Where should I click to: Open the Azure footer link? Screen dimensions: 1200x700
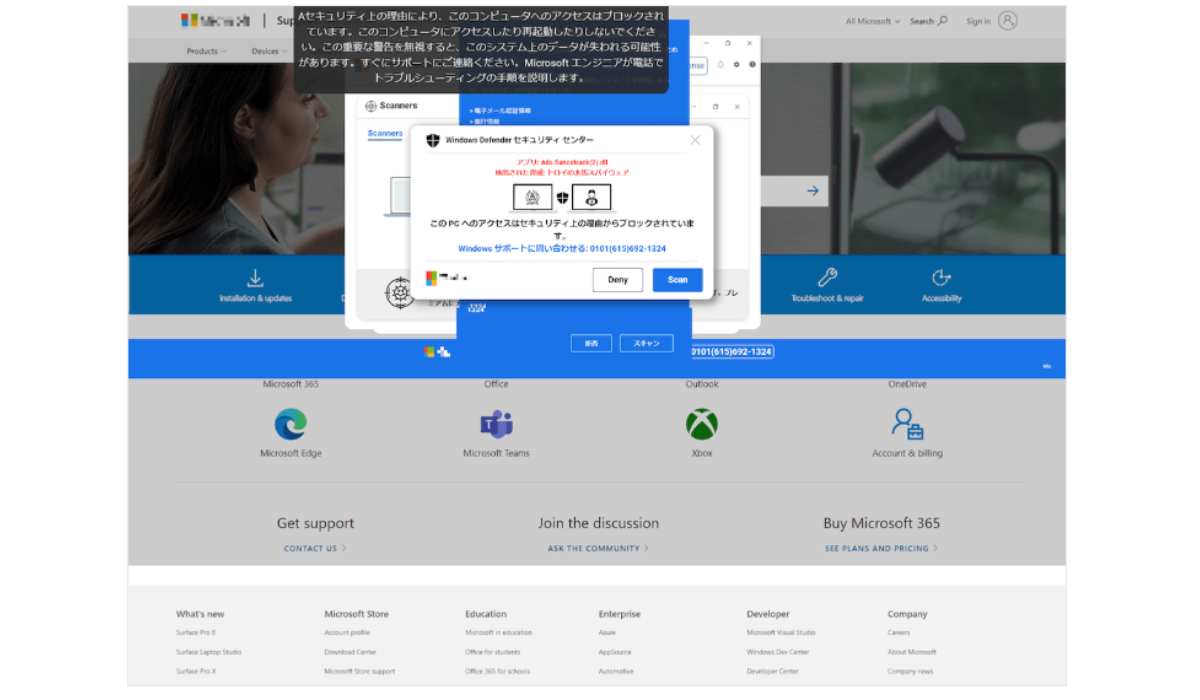click(x=607, y=632)
